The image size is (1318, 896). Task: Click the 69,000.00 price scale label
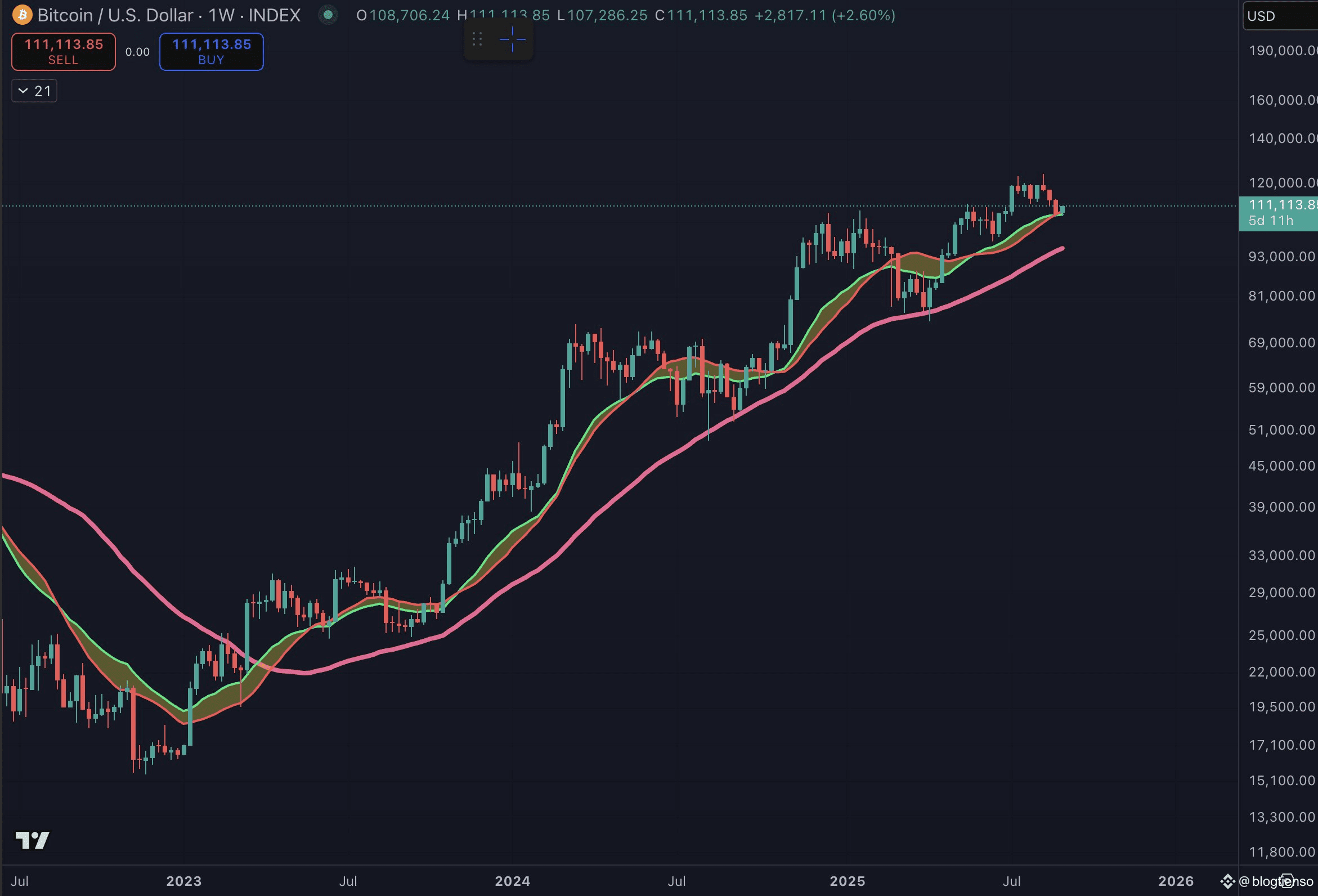coord(1282,343)
